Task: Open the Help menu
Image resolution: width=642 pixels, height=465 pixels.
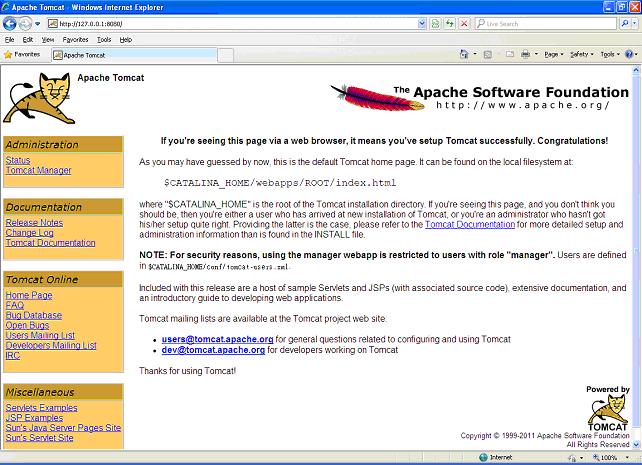Action: pos(126,40)
